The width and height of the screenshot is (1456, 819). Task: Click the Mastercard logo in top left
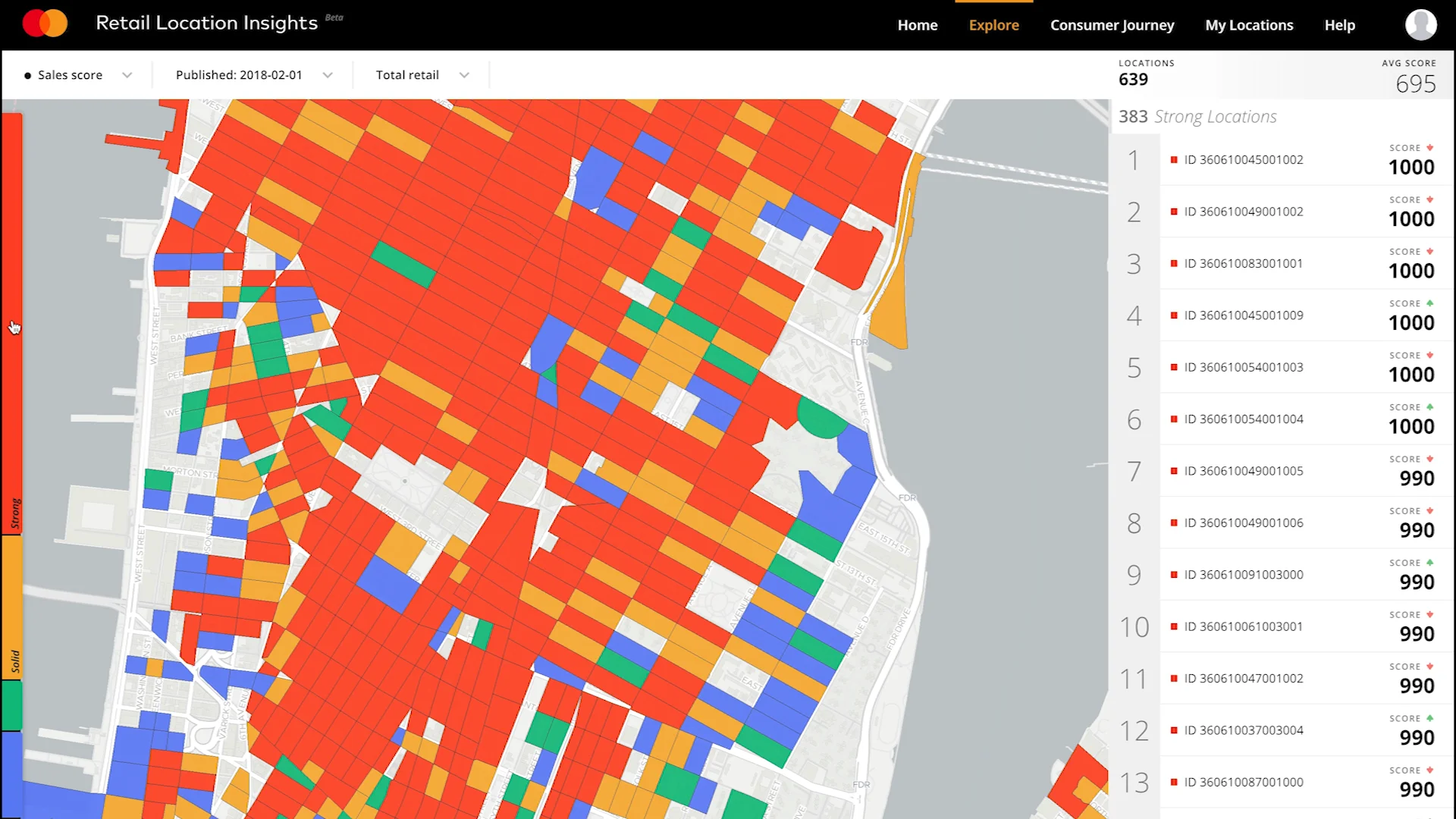click(44, 23)
